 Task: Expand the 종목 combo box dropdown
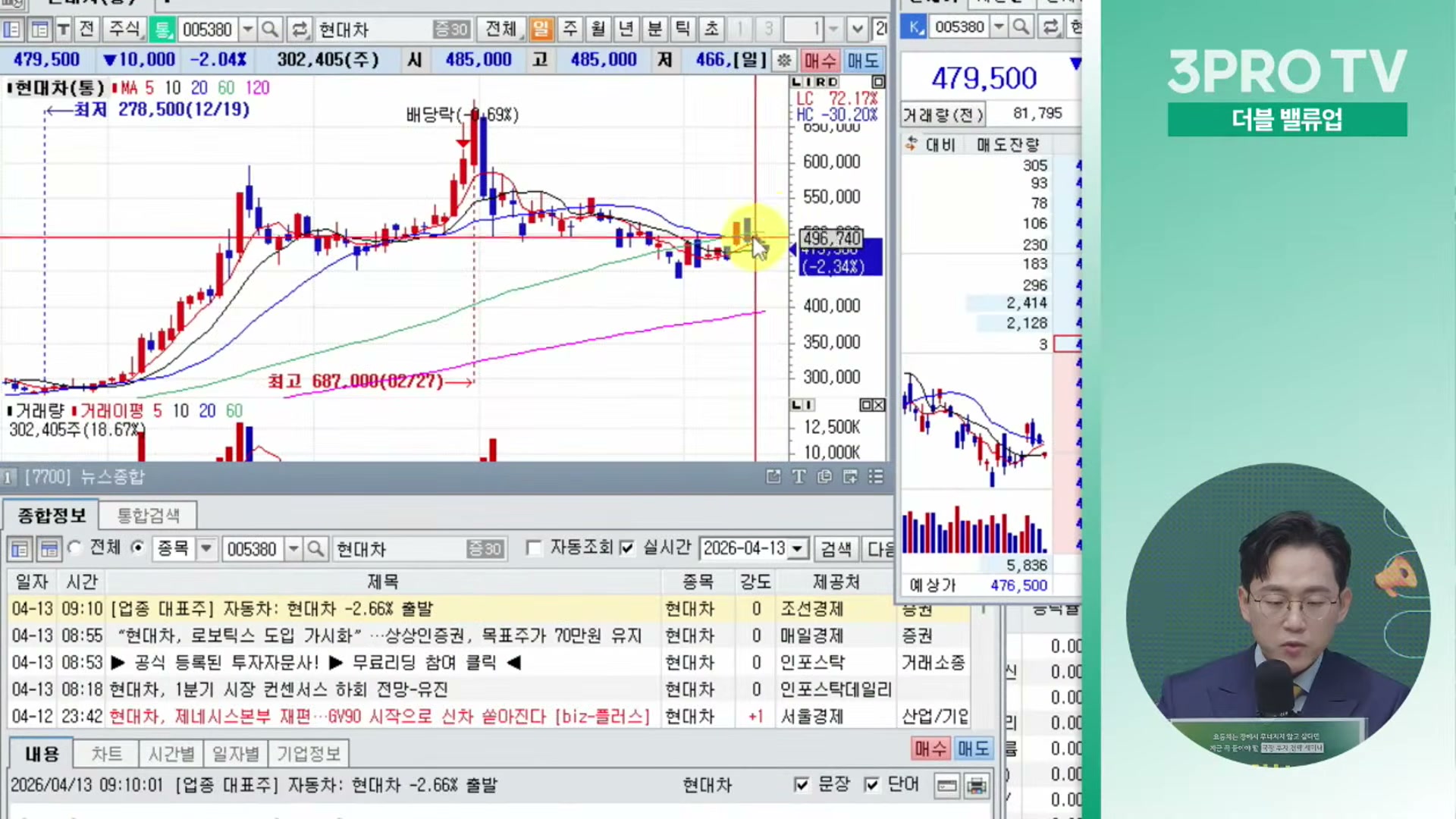click(206, 548)
